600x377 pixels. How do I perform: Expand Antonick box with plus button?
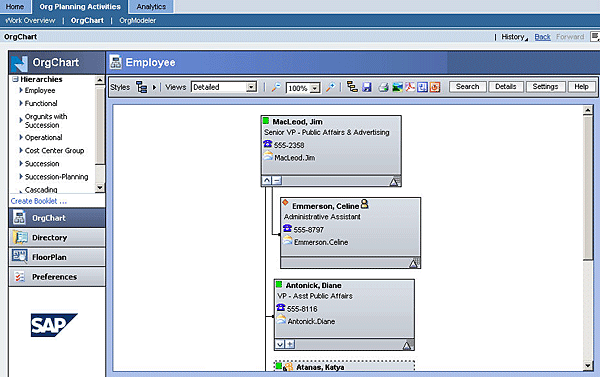pos(290,344)
